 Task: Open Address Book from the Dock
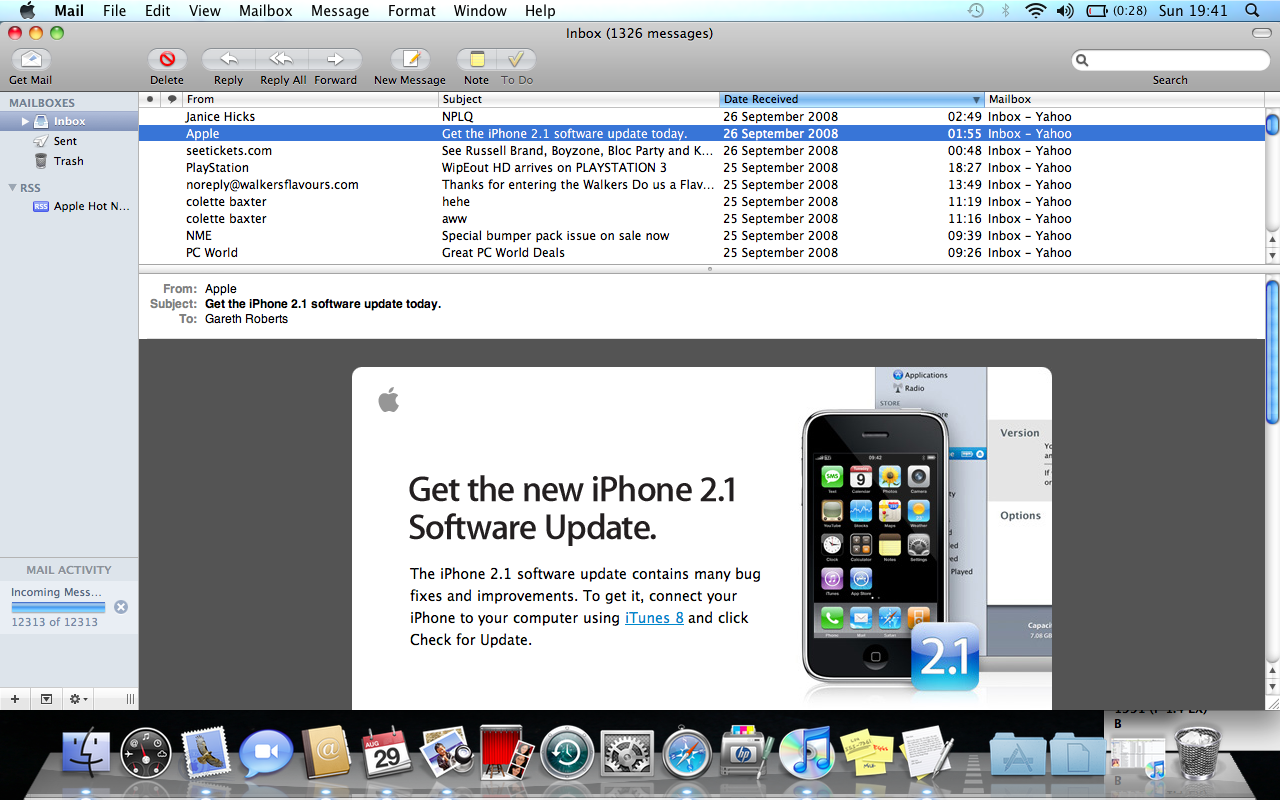326,752
